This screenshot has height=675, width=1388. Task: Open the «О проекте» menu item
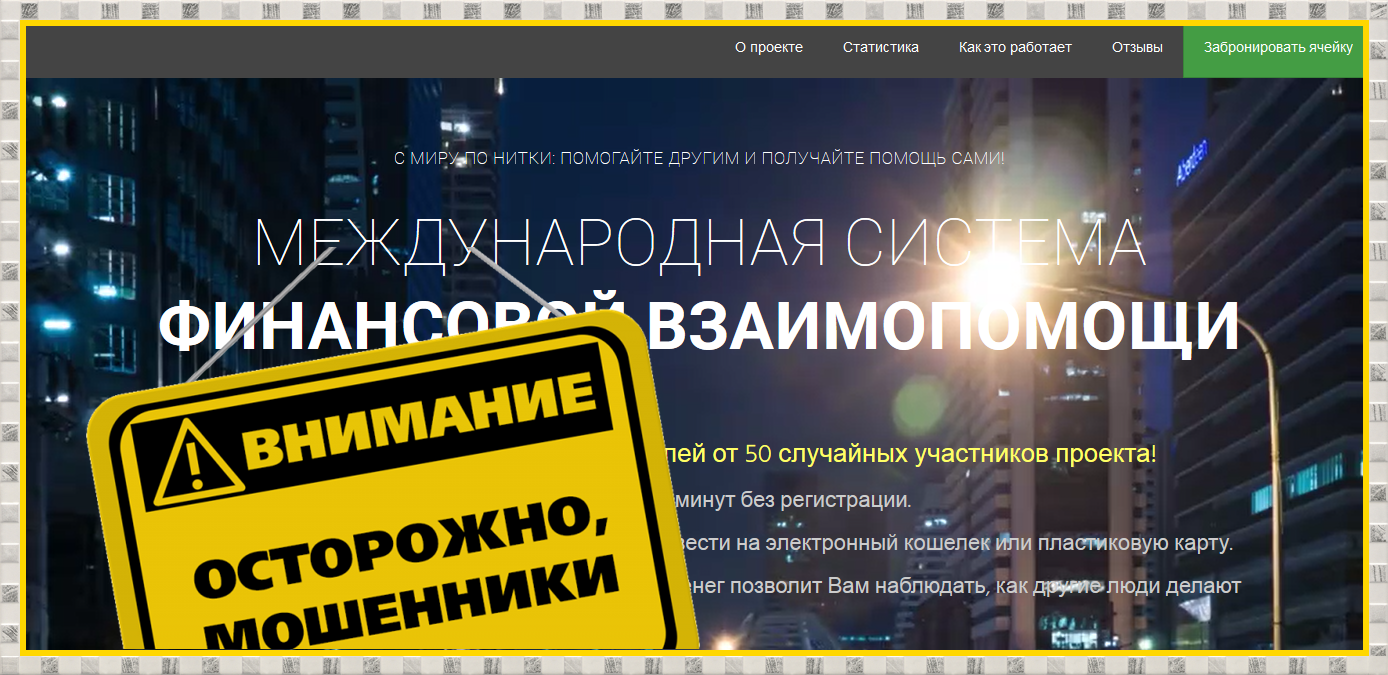[768, 47]
